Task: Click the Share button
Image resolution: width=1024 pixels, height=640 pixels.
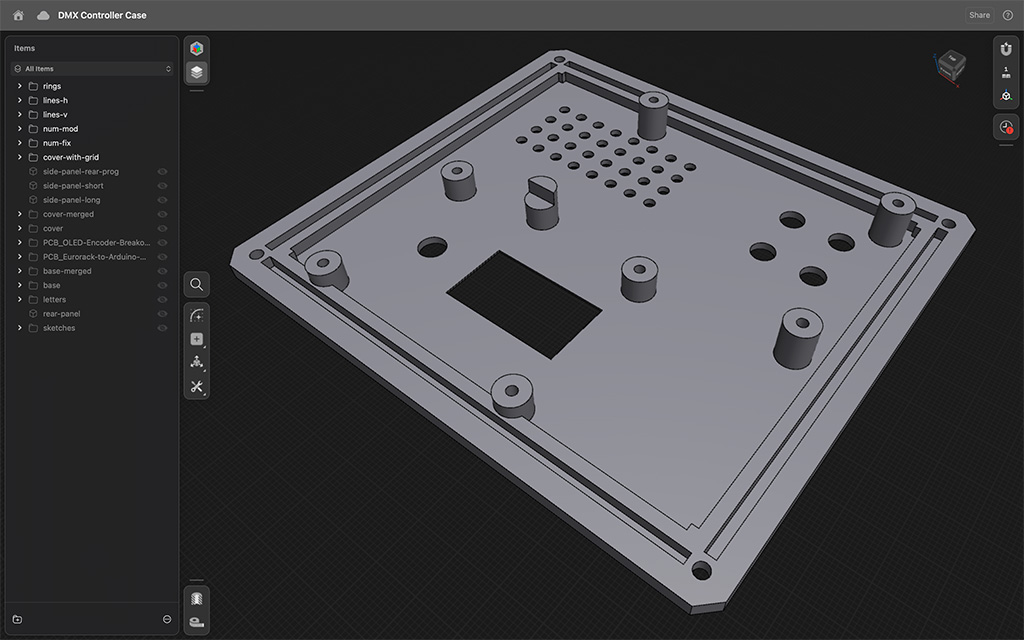Action: (x=979, y=15)
